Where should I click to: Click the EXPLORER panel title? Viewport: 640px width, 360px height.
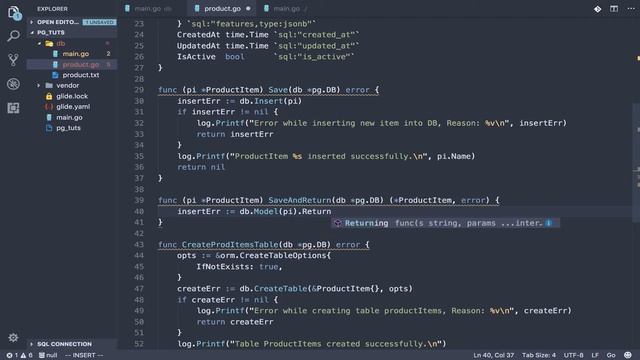coord(52,9)
